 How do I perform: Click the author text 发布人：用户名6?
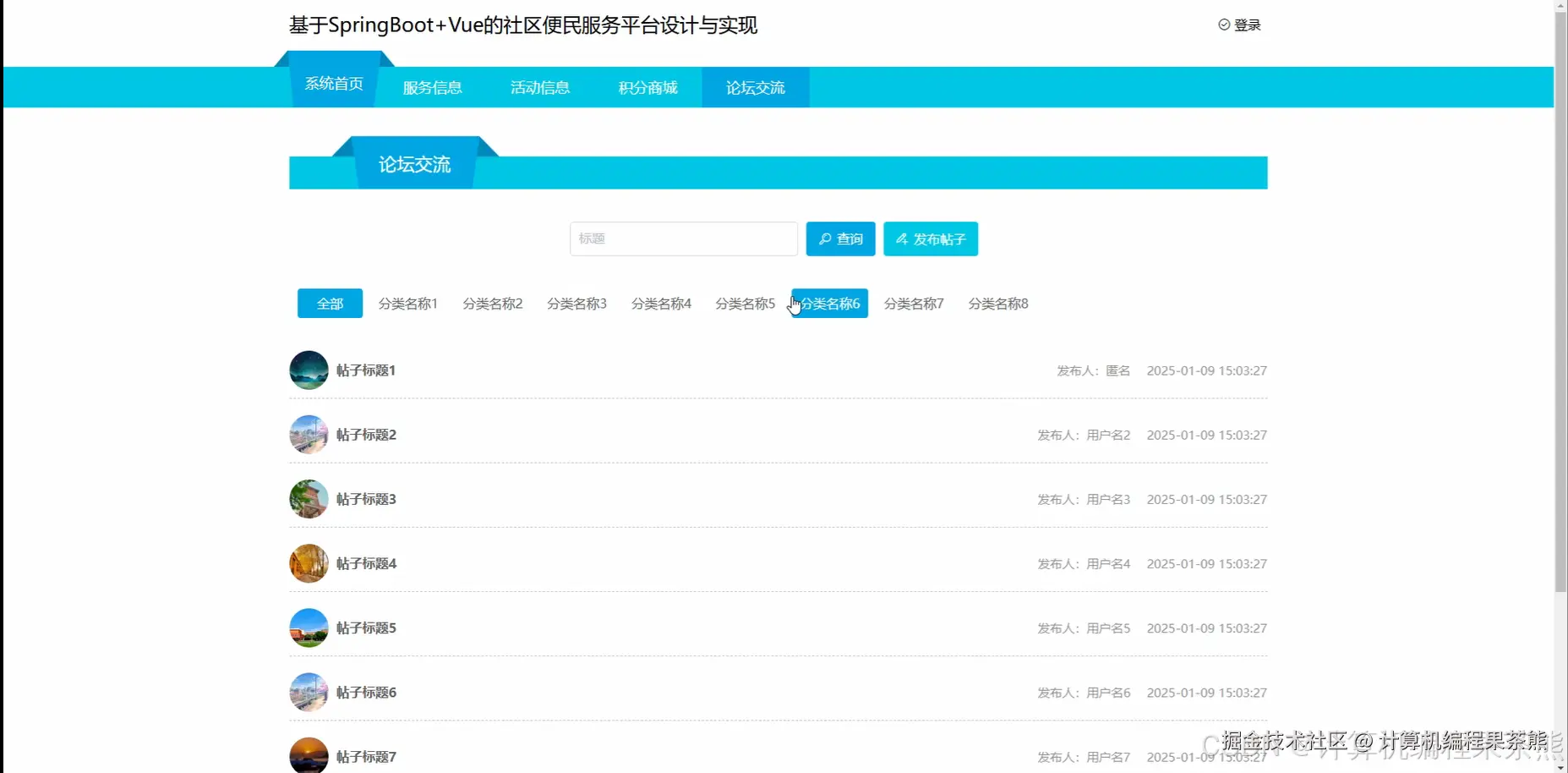pos(1084,692)
